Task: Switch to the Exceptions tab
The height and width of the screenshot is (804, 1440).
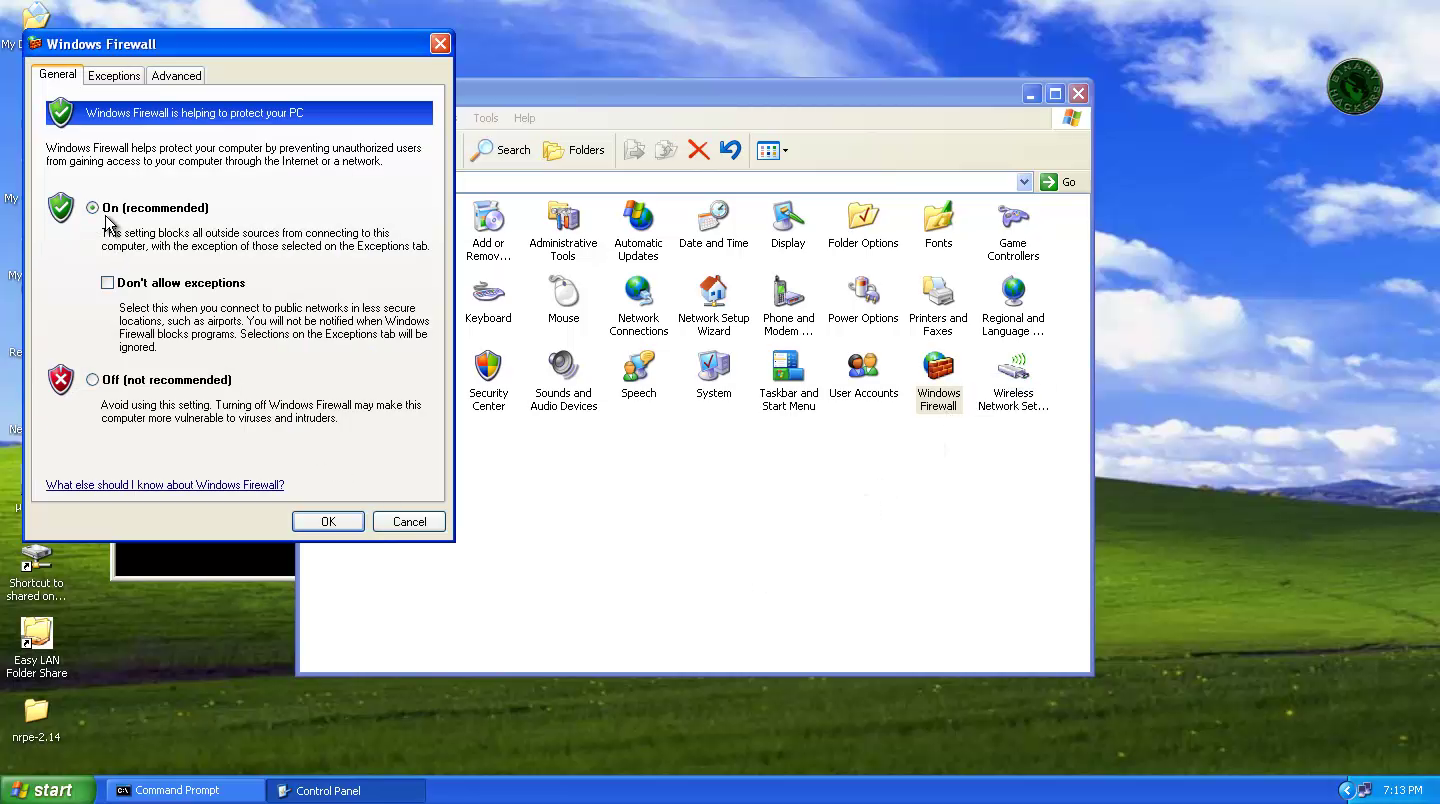Action: (114, 76)
